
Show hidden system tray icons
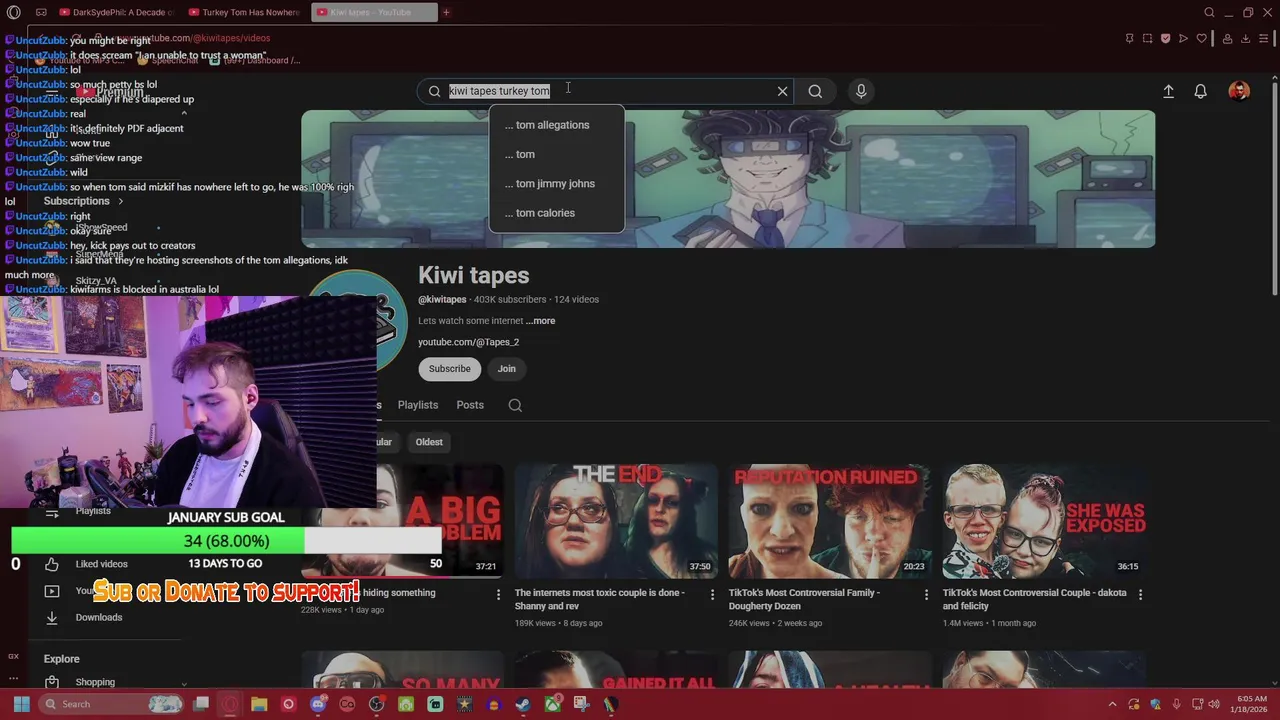1112,704
